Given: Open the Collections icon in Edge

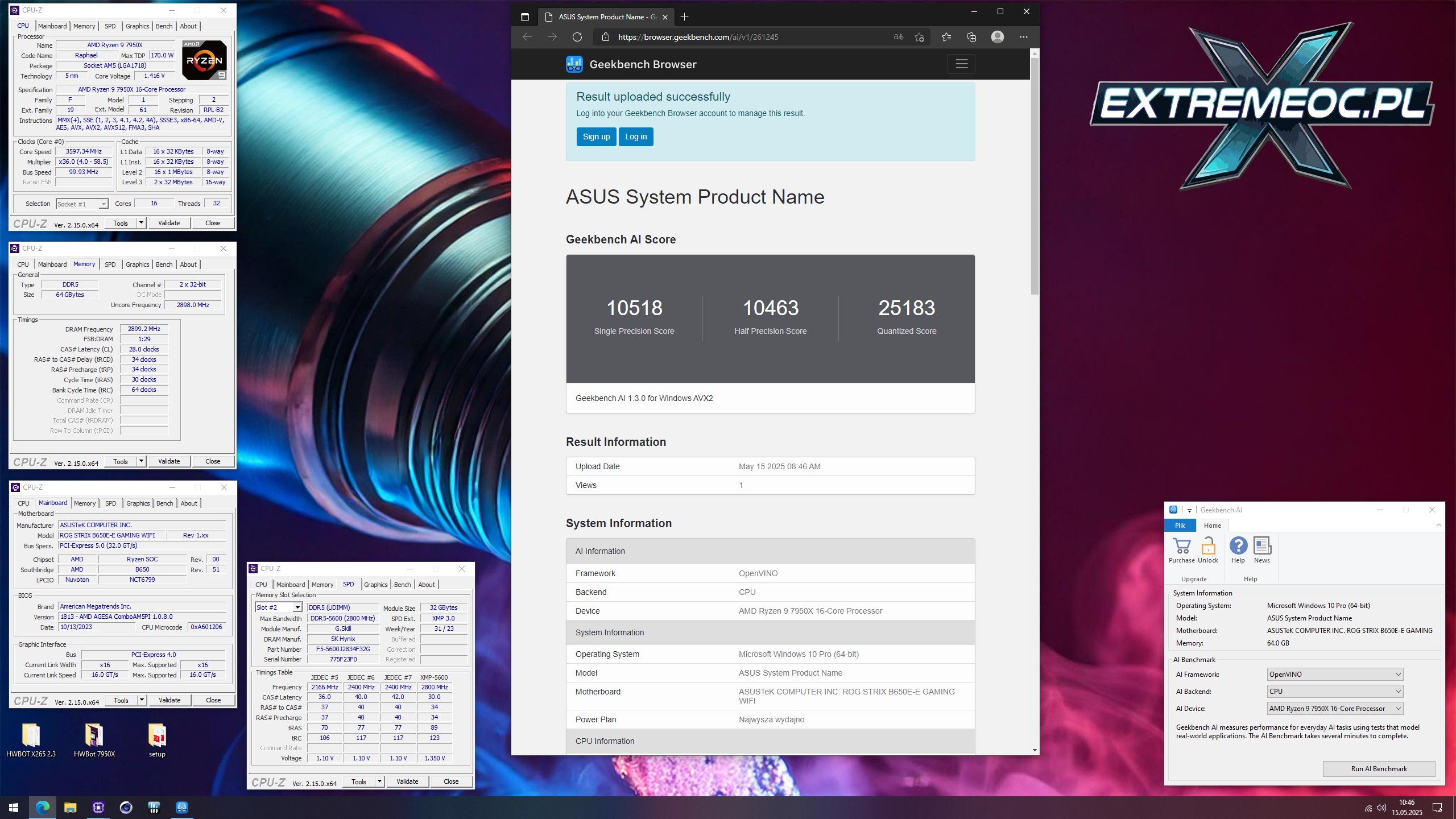Looking at the screenshot, I should (971, 37).
